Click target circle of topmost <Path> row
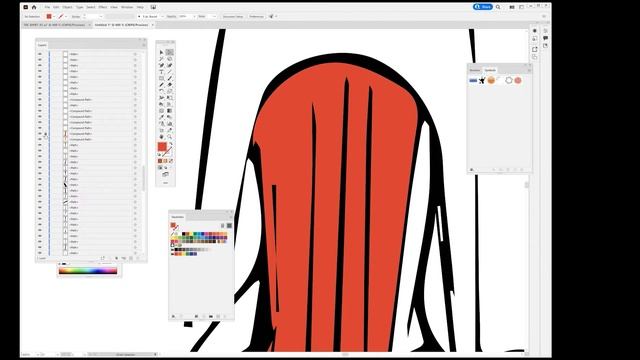The width and height of the screenshot is (640, 360). [136, 54]
